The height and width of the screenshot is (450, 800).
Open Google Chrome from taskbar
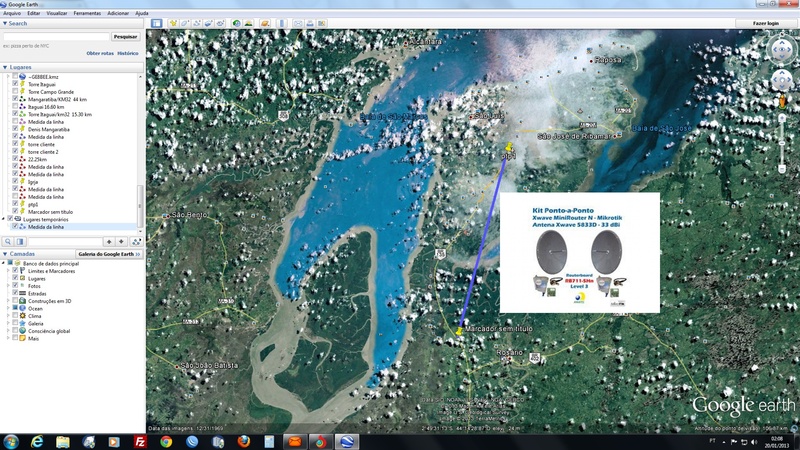pyautogui.click(x=166, y=442)
